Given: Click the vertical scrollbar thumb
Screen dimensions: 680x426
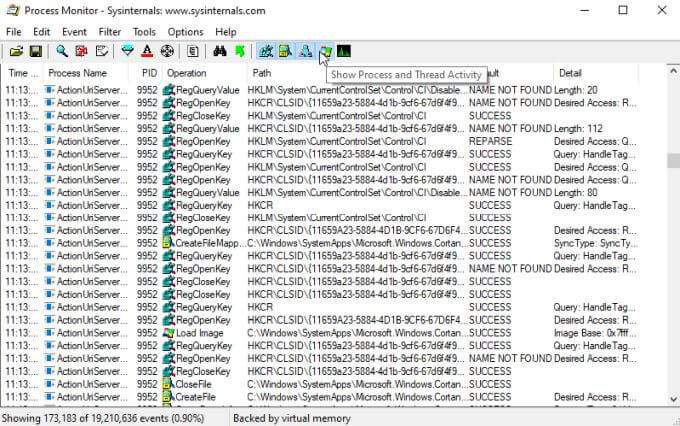Looking at the screenshot, I should (x=673, y=160).
